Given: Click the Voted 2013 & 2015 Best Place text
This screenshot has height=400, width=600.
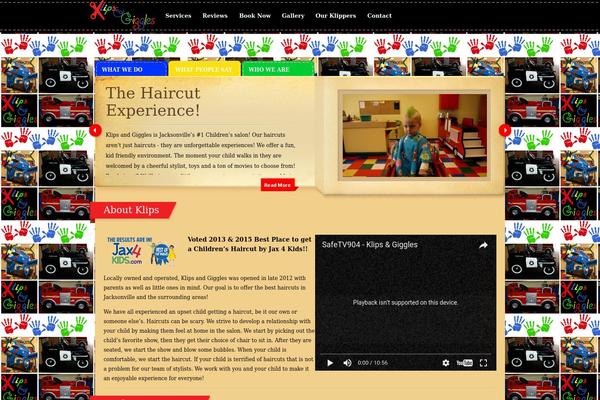Looking at the screenshot, I should click(249, 244).
